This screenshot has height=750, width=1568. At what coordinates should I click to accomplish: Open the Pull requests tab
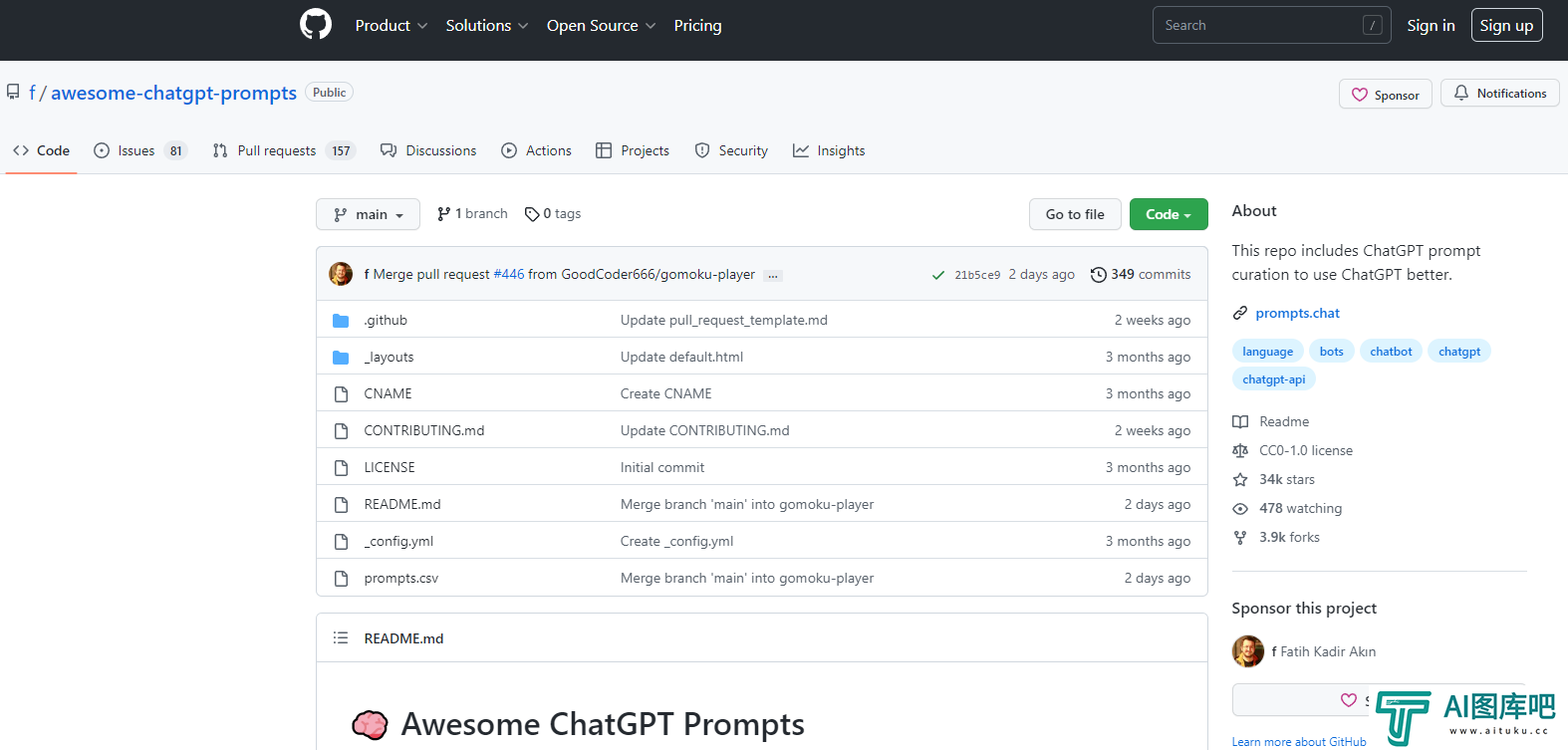point(284,151)
